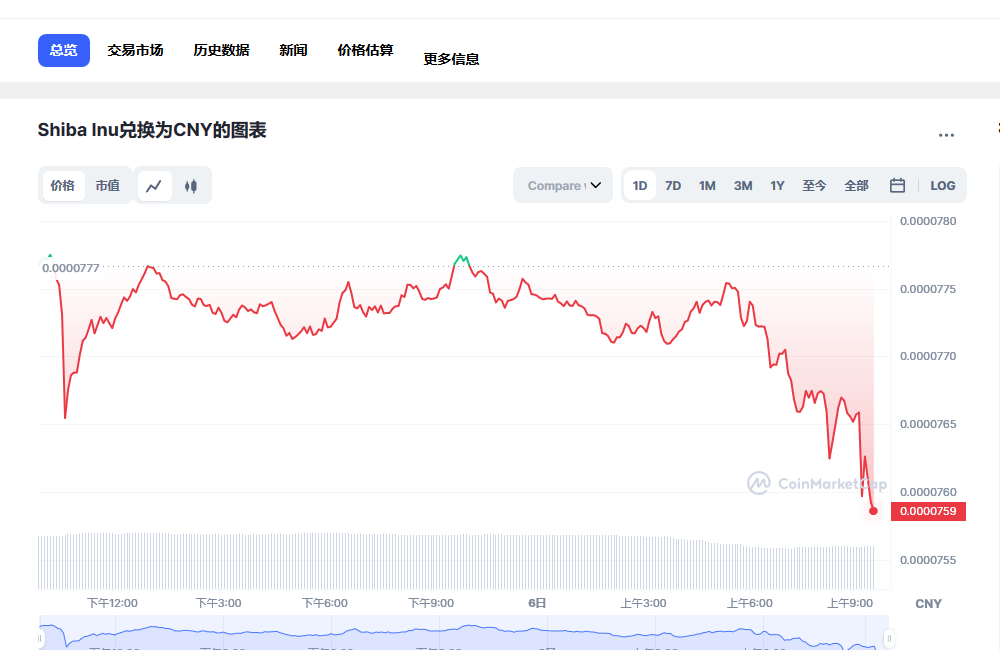
Task: Open the chart options ellipsis menu
Action: 946,135
